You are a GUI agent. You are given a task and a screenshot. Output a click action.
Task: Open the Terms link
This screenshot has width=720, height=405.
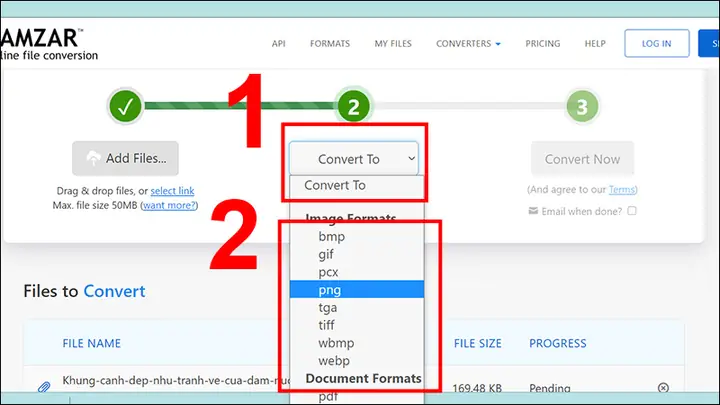(622, 189)
